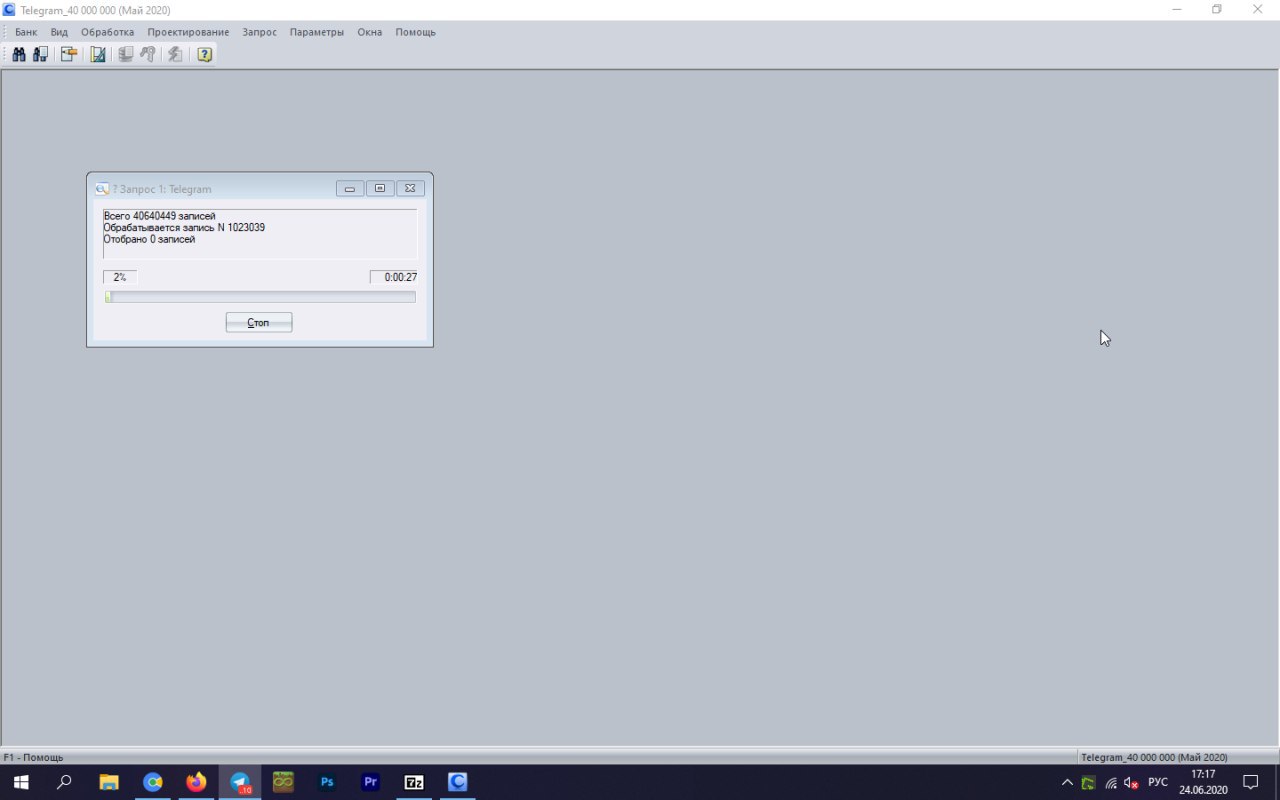Click the query progress bar

260,297
